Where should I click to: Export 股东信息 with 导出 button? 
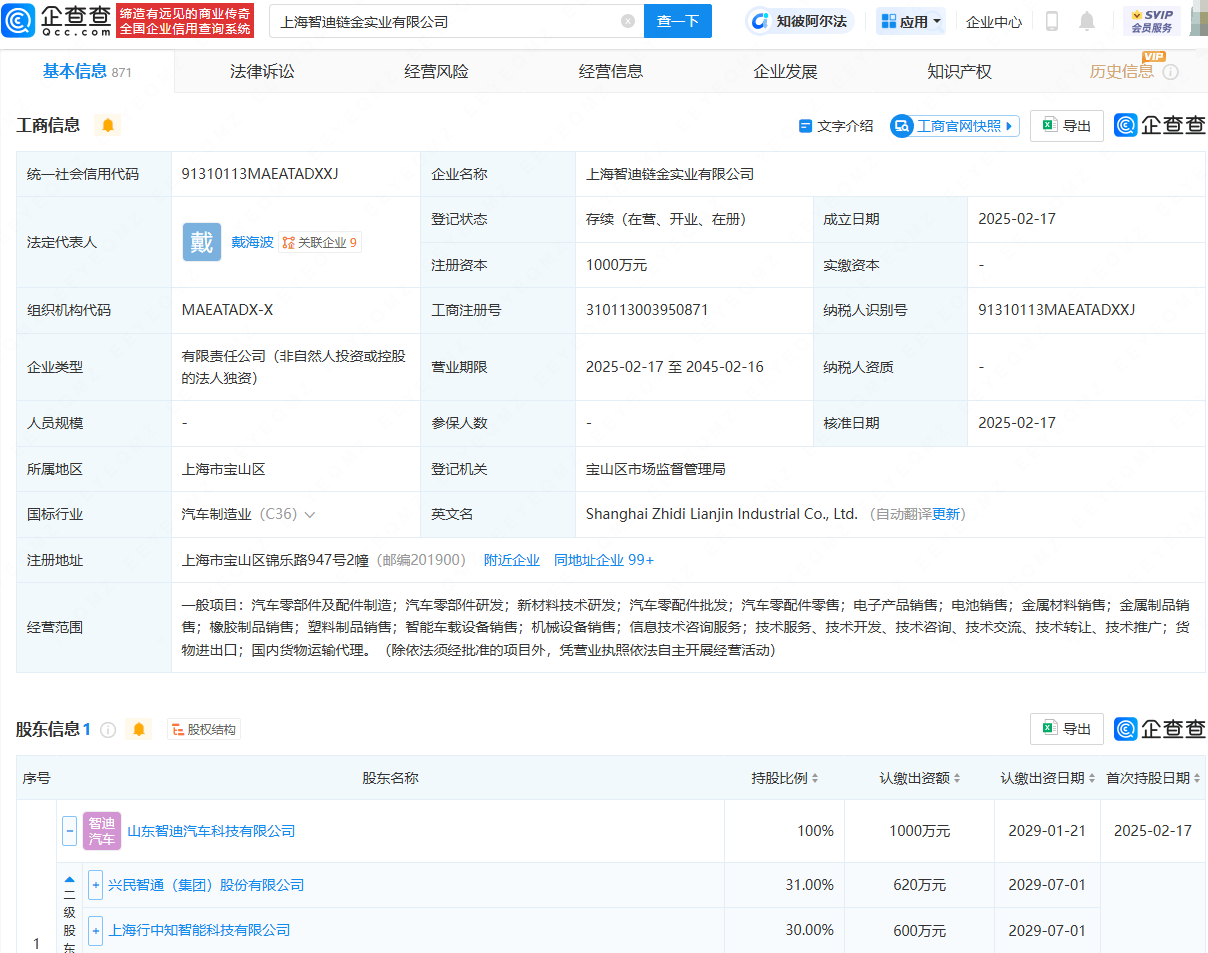1067,729
